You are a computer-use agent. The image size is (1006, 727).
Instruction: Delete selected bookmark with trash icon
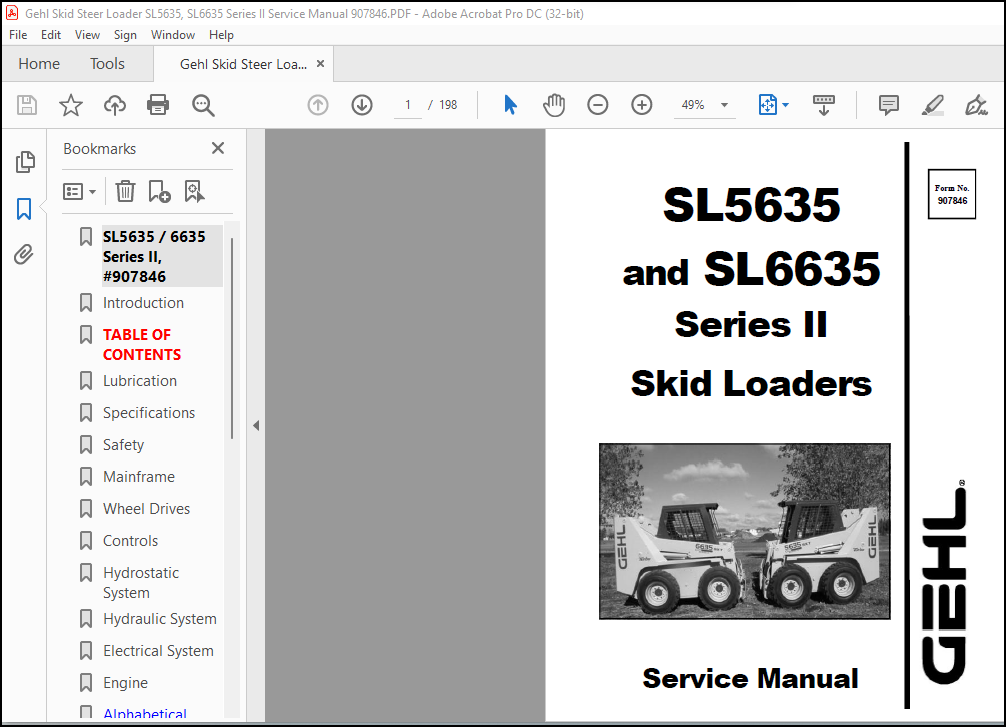pos(125,191)
